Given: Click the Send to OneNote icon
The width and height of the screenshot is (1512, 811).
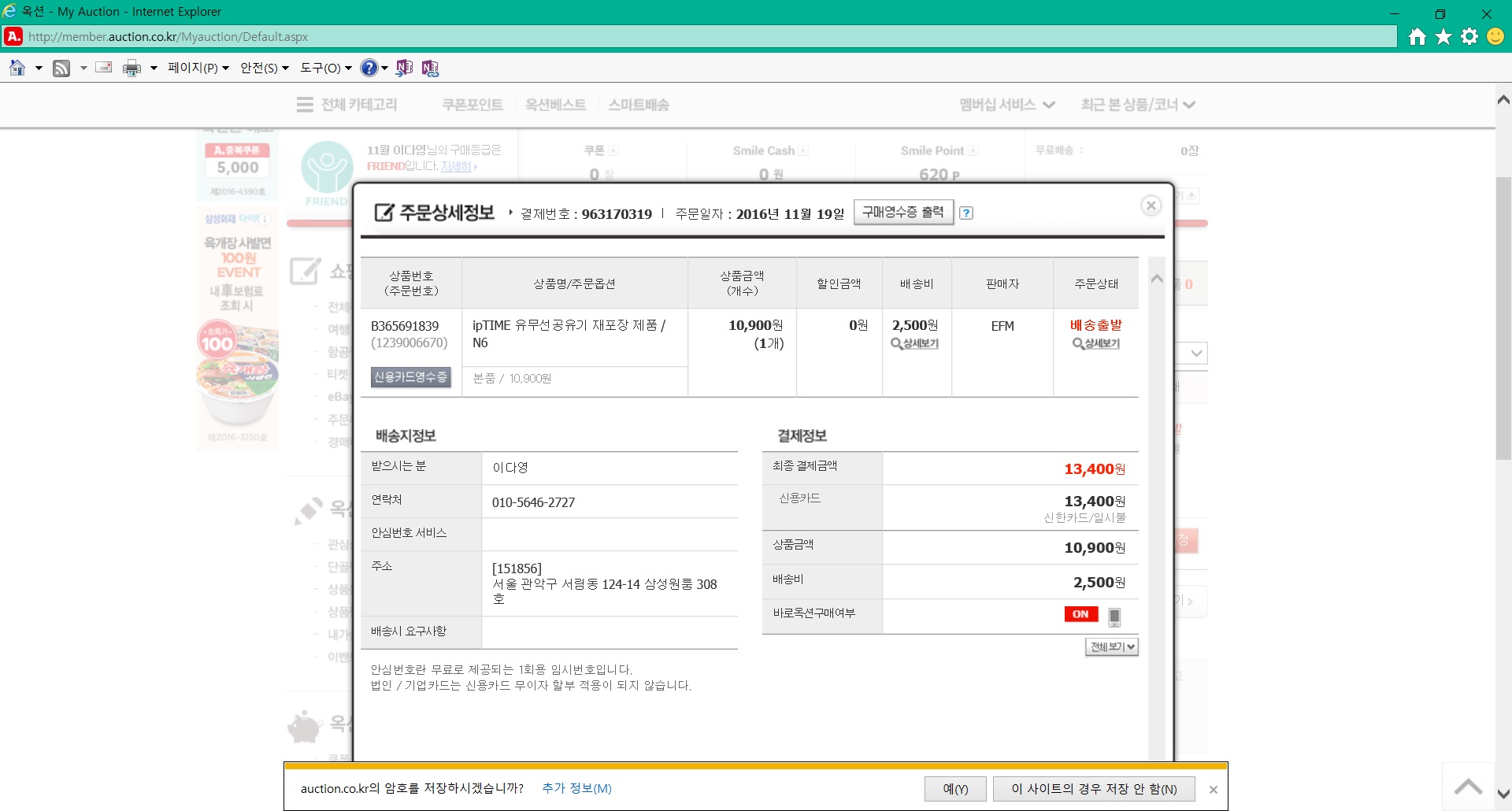Looking at the screenshot, I should 404,68.
